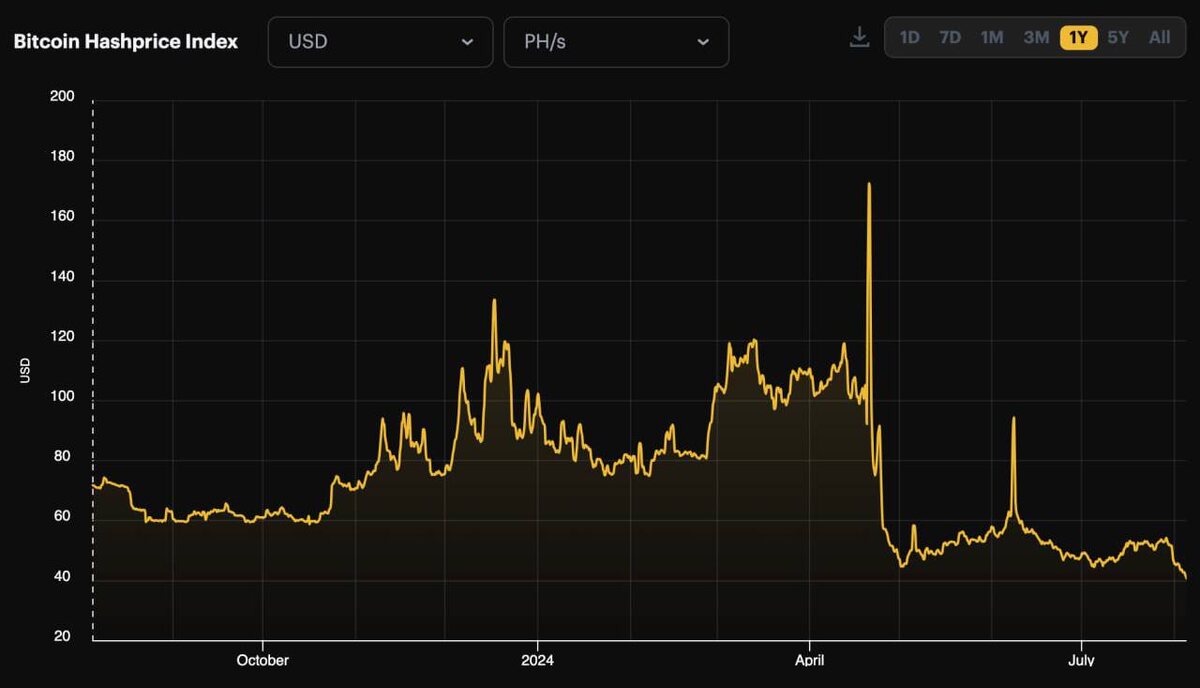The height and width of the screenshot is (688, 1200).
Task: Select the All time range
Action: [x=1159, y=38]
